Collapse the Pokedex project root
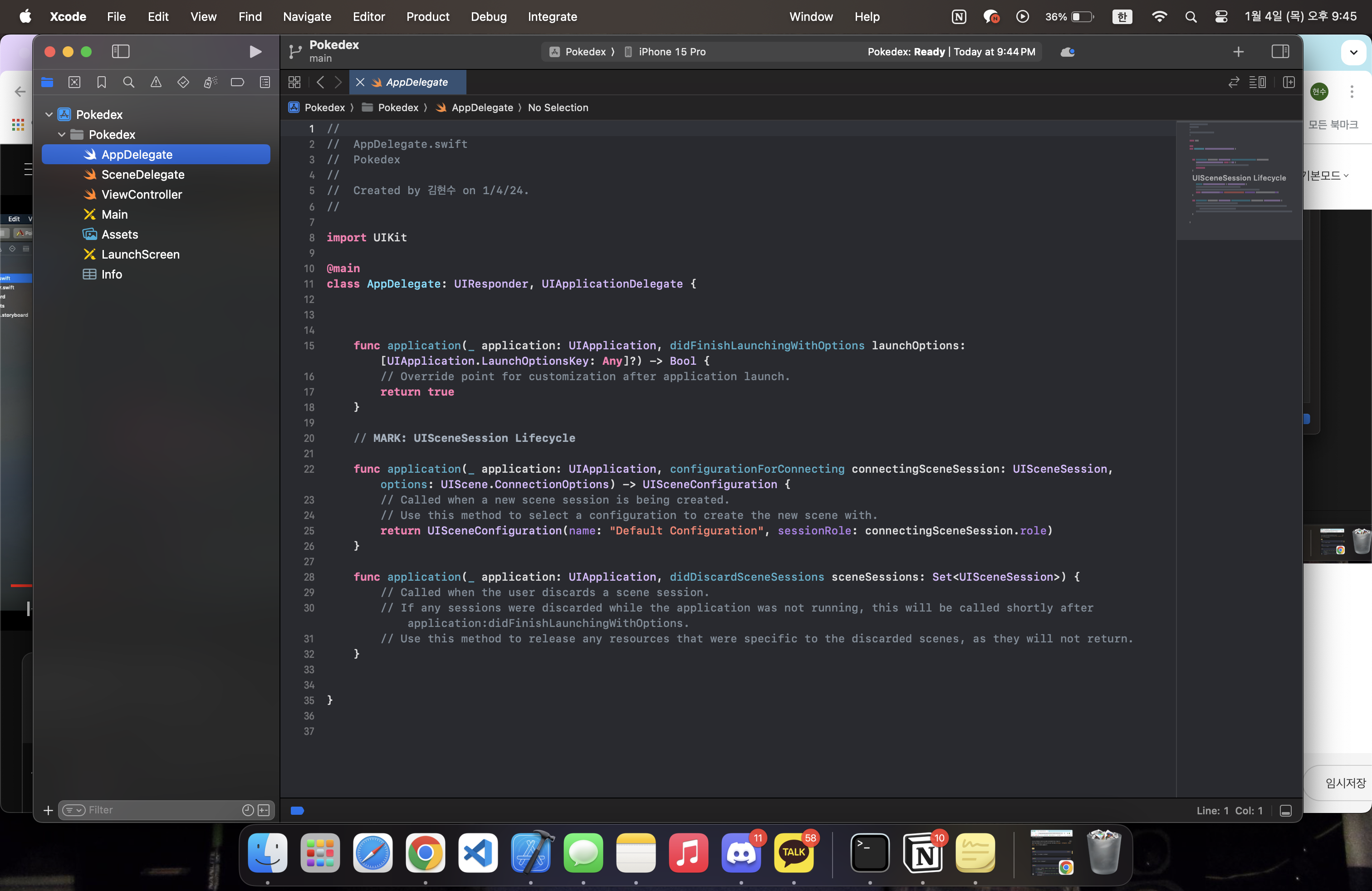 pyautogui.click(x=49, y=115)
